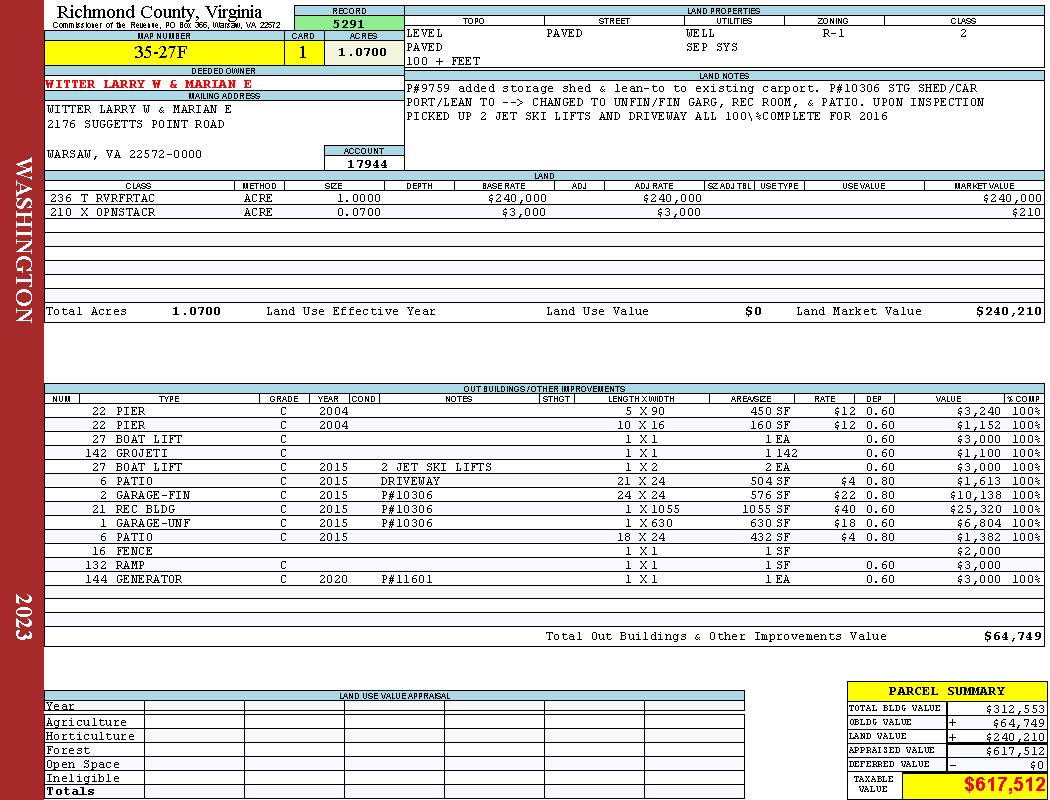The width and height of the screenshot is (1050, 800).
Task: Click zoning value R-1
Action: pos(833,33)
